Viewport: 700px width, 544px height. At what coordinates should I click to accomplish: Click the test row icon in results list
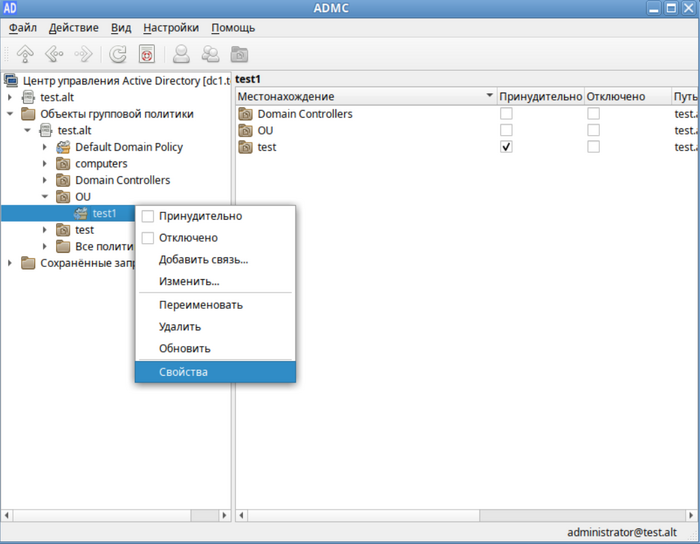pos(246,147)
